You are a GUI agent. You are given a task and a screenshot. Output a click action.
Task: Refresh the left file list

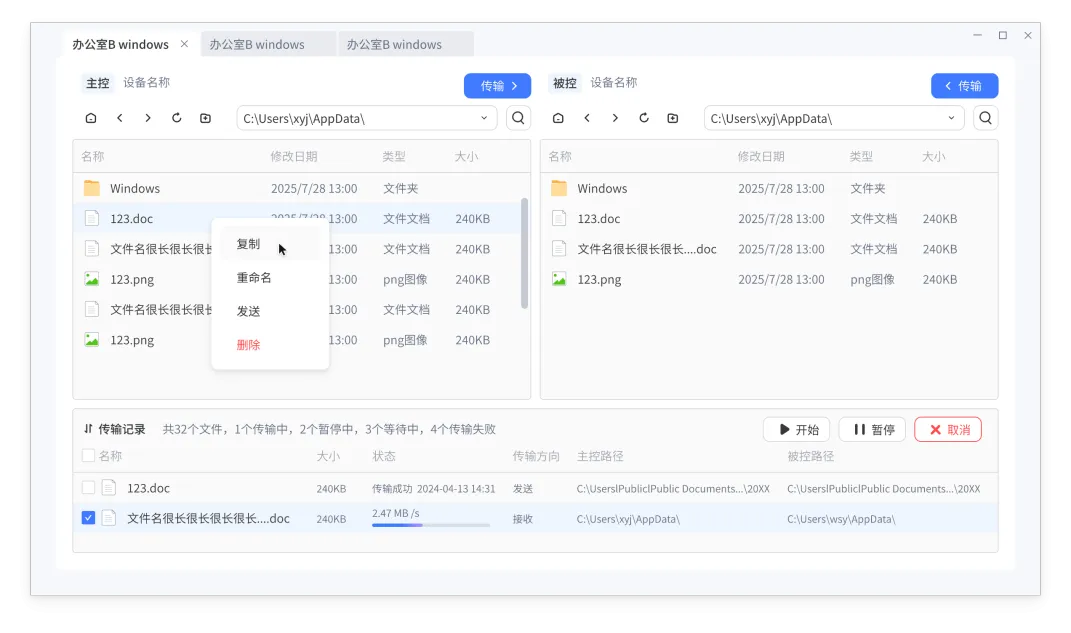[x=177, y=117]
